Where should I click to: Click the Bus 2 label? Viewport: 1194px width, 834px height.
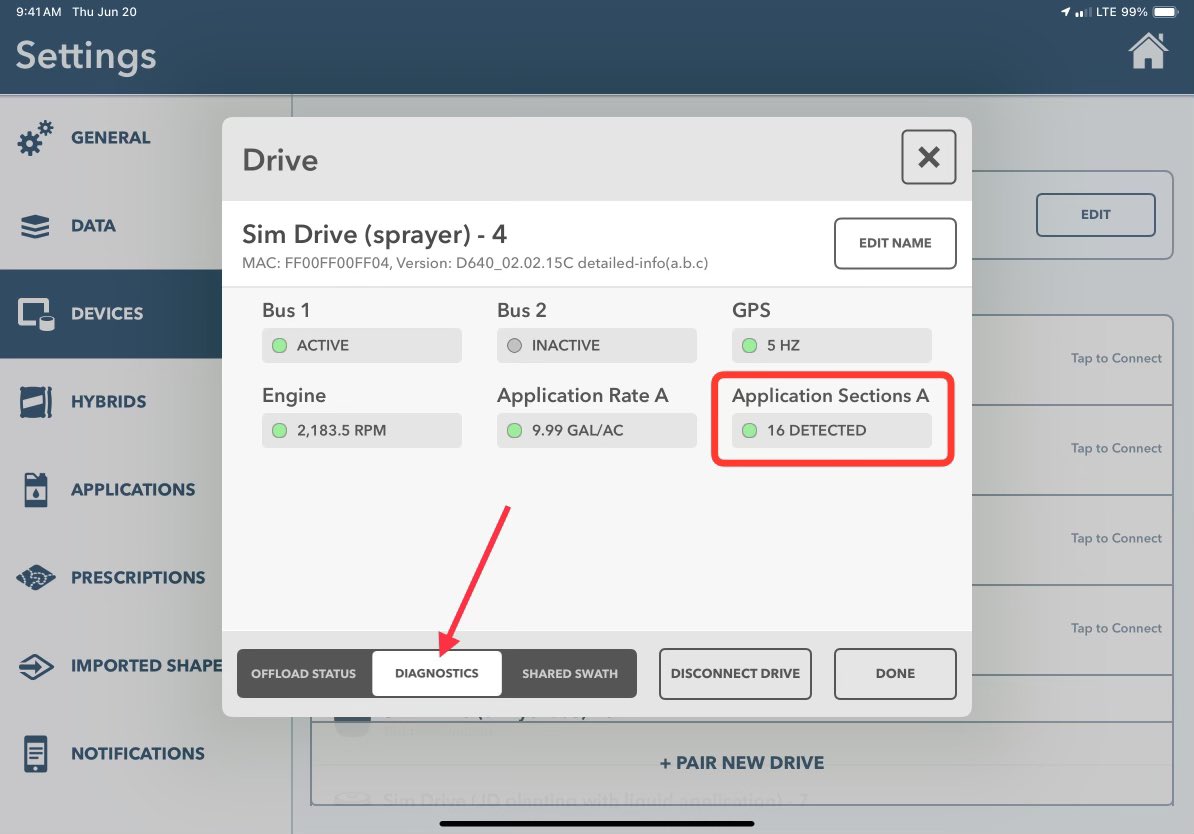pos(522,311)
